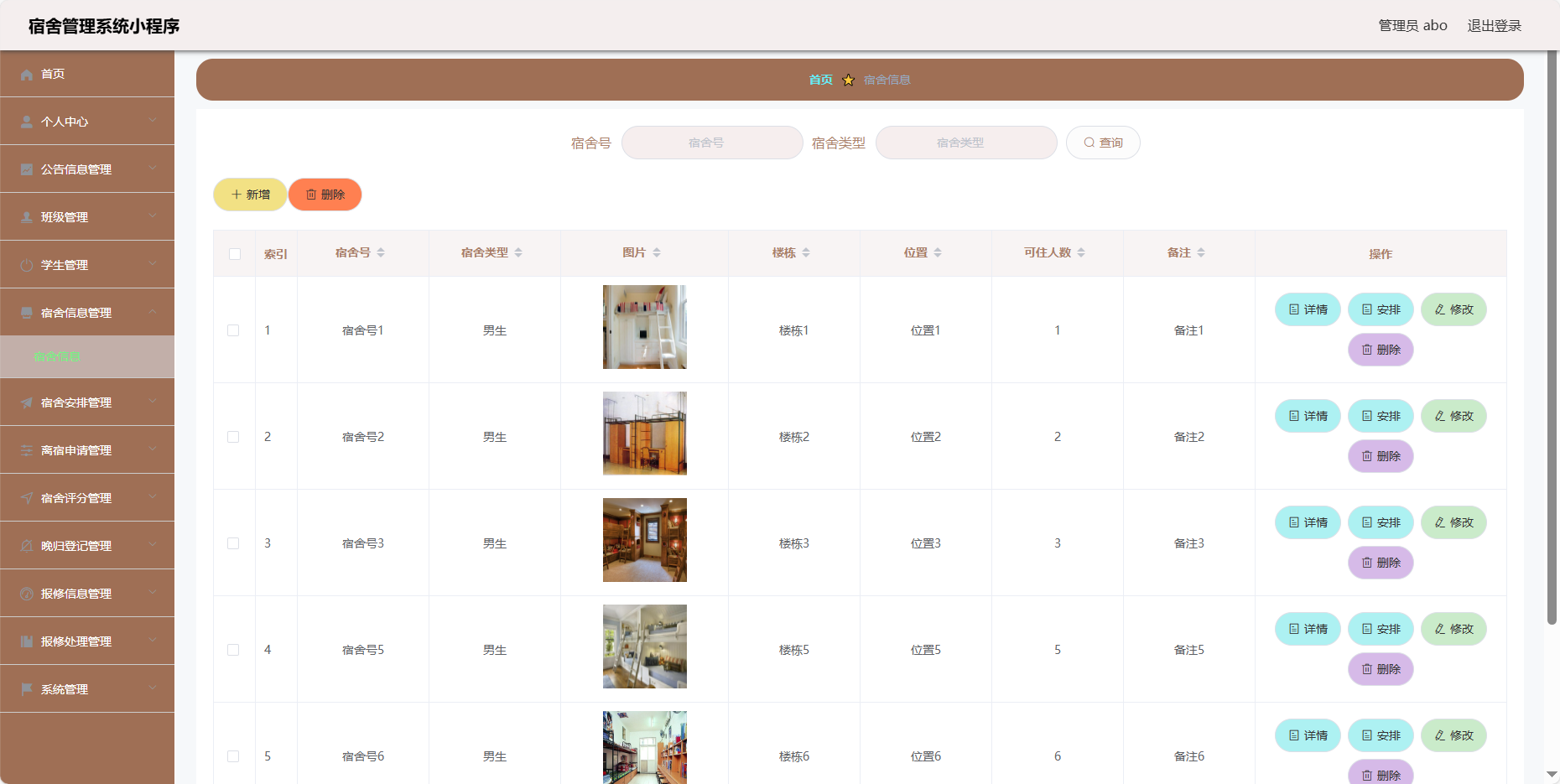Click the orange 删除 batch delete button
The height and width of the screenshot is (784, 1560).
325,195
